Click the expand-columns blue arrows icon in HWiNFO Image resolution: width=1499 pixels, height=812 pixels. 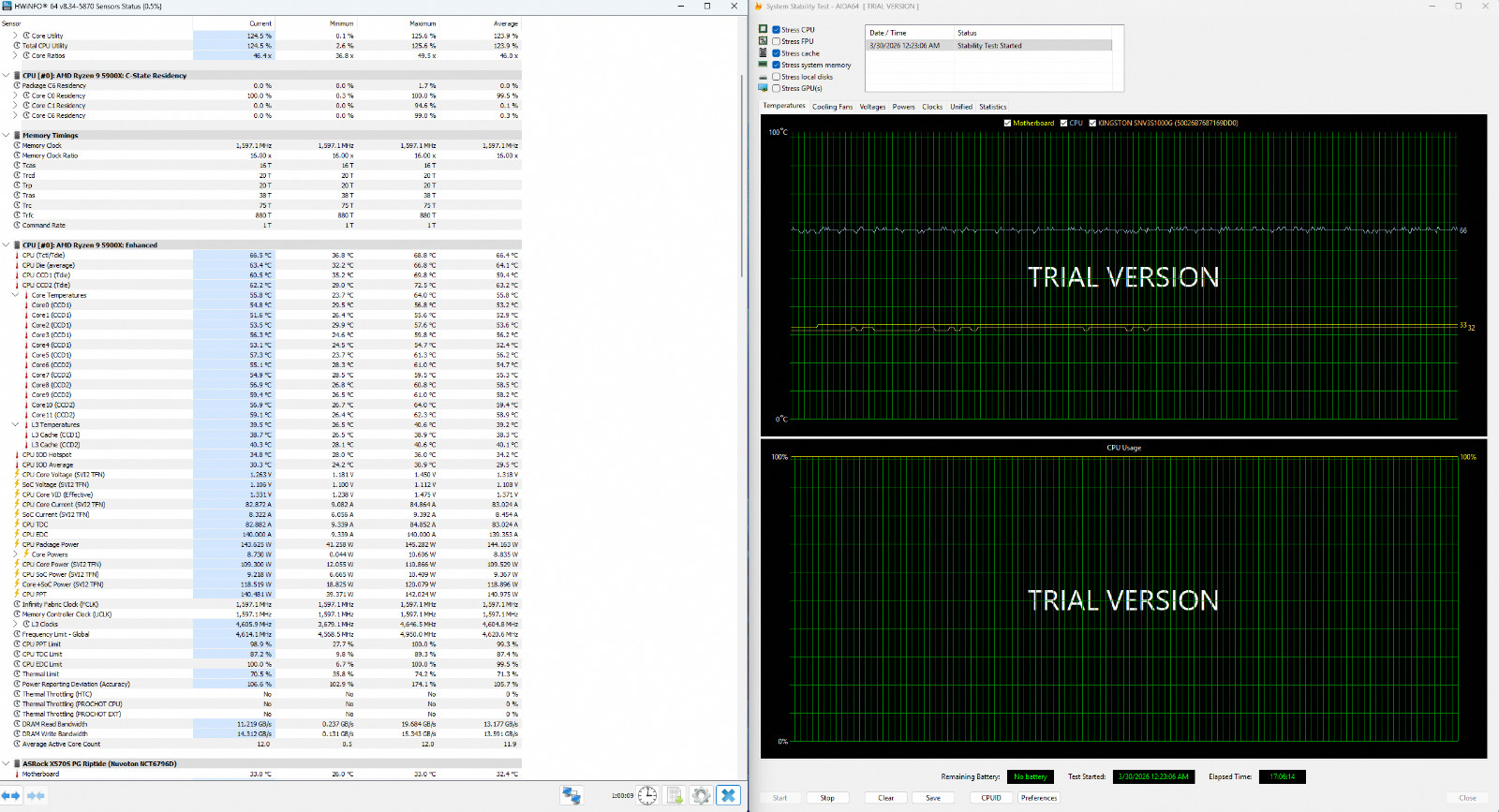point(10,796)
